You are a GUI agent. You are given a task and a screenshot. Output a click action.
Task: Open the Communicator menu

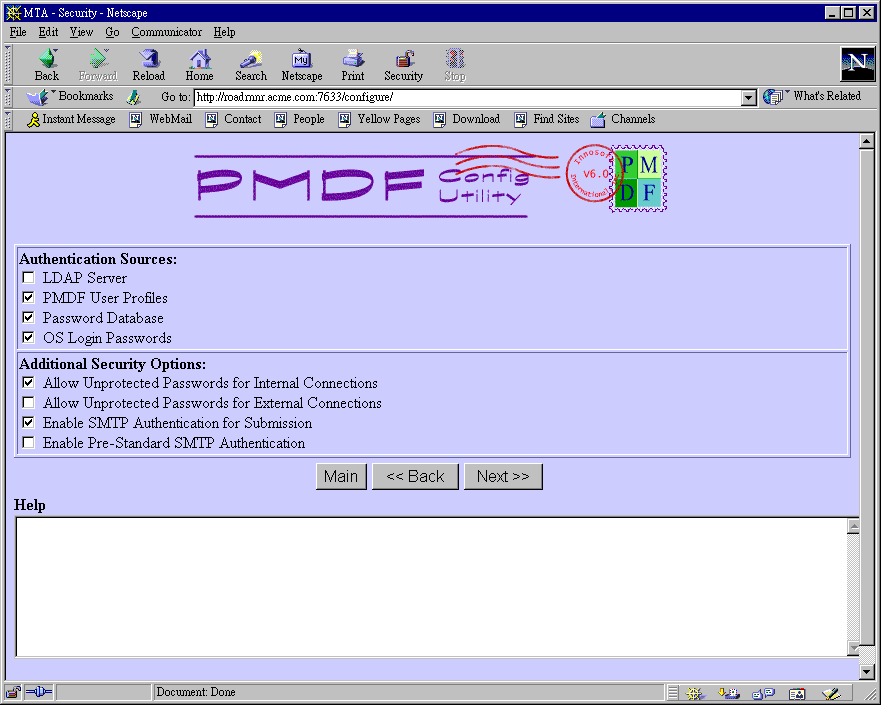click(x=166, y=32)
